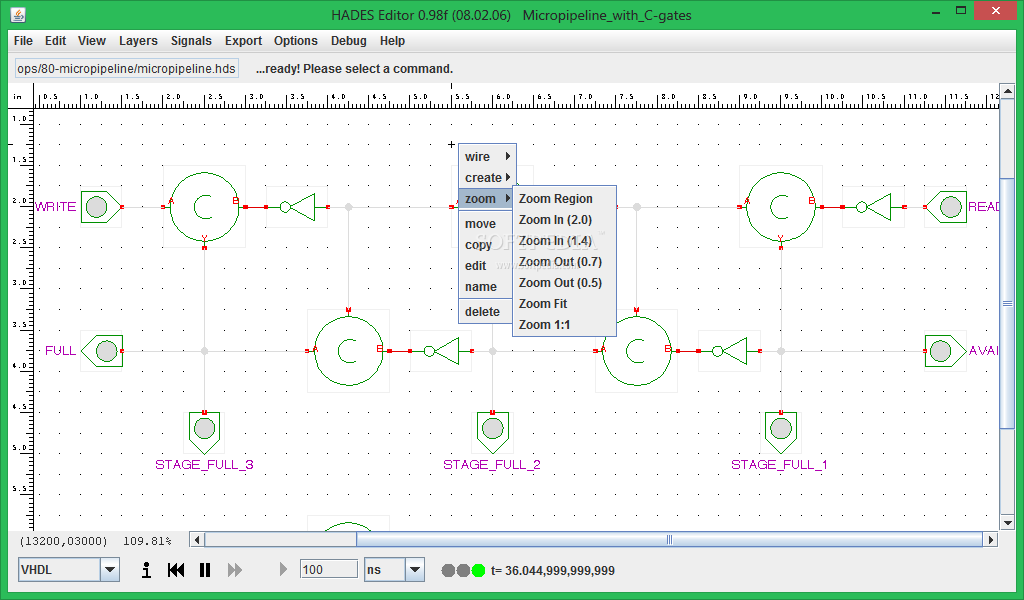This screenshot has height=600, width=1024.
Task: Select copy in popup menu
Action: pyautogui.click(x=485, y=245)
